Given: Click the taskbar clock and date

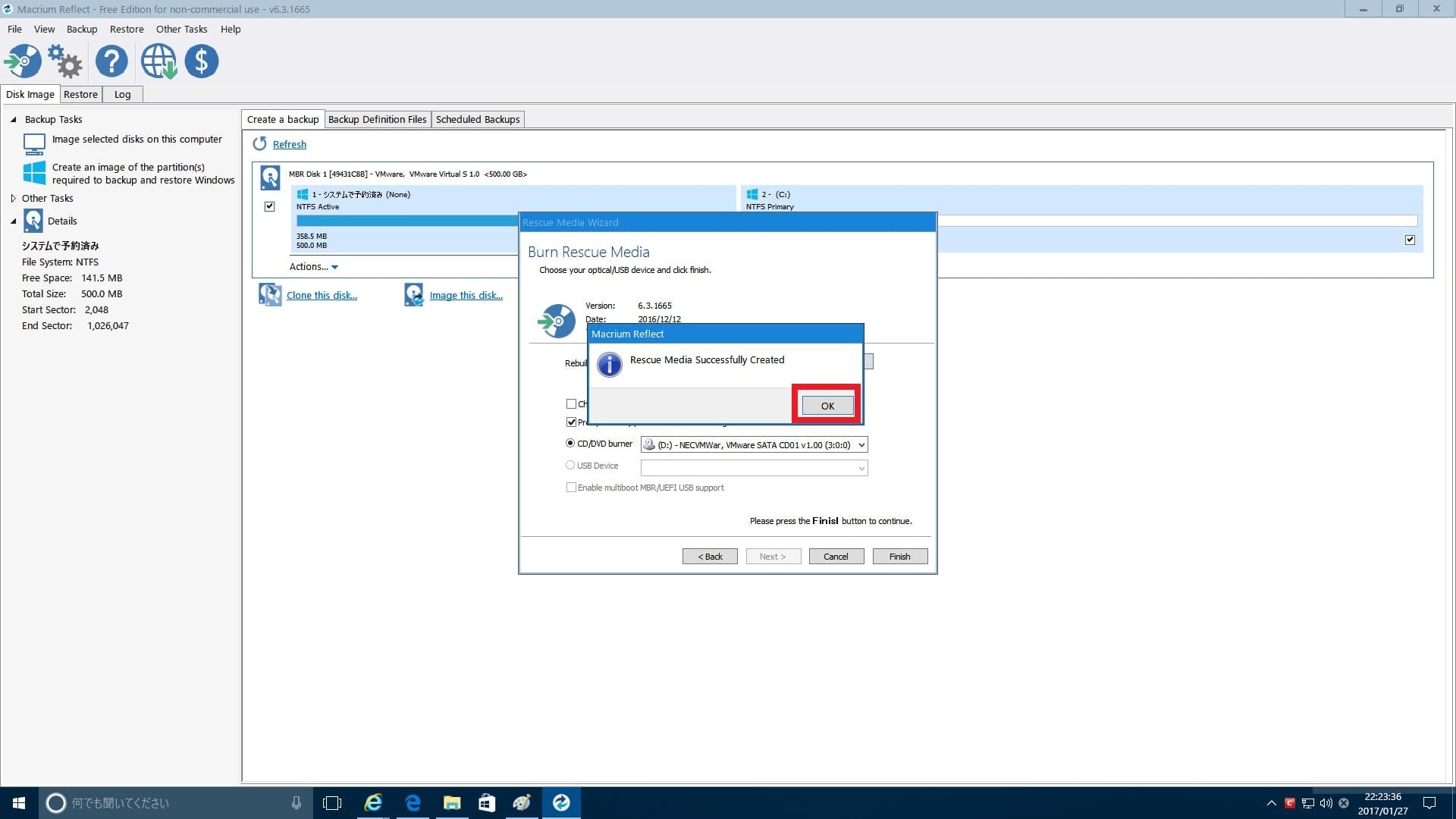Looking at the screenshot, I should pos(1382,803).
